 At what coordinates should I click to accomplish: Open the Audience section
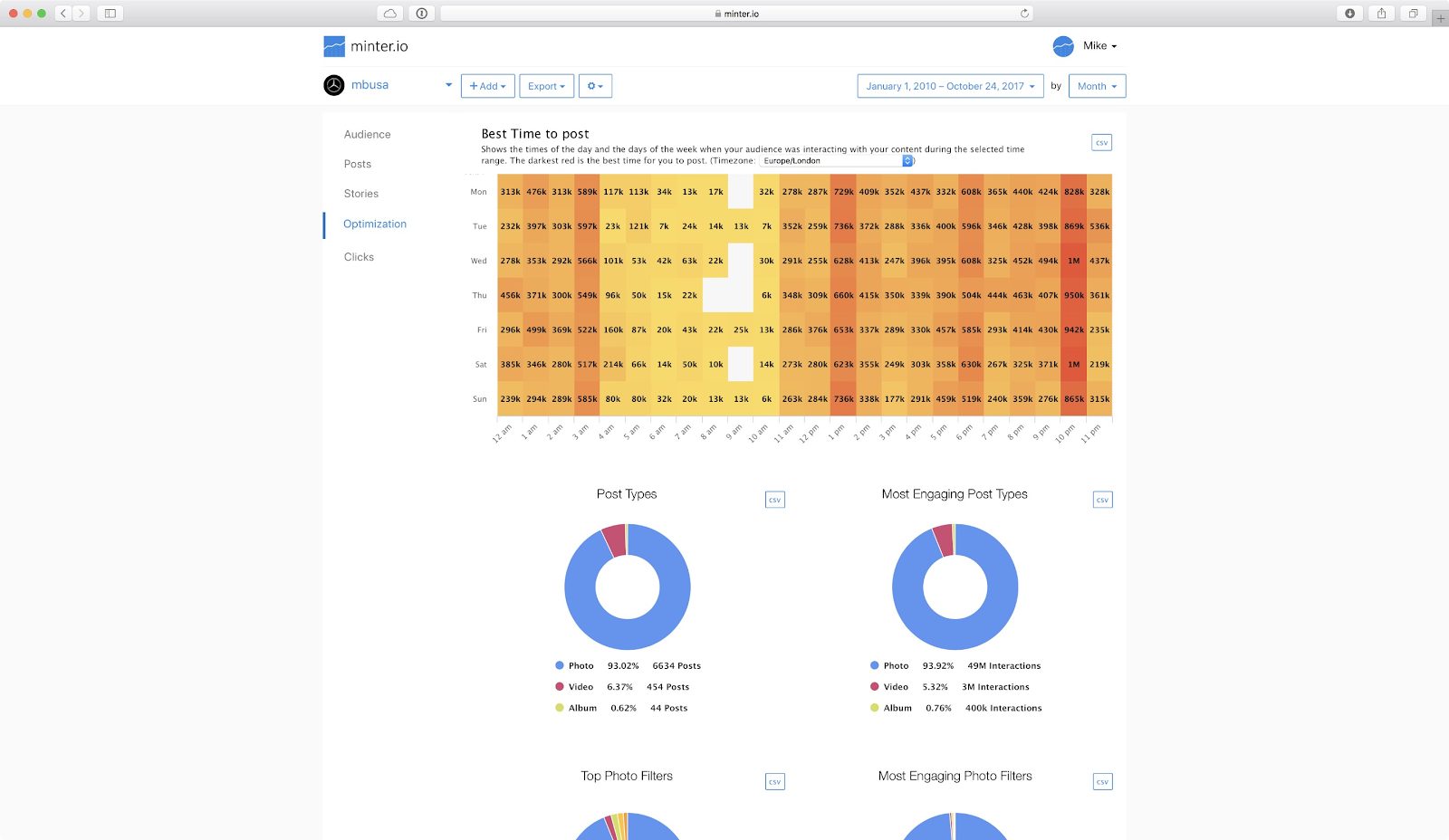coord(368,134)
